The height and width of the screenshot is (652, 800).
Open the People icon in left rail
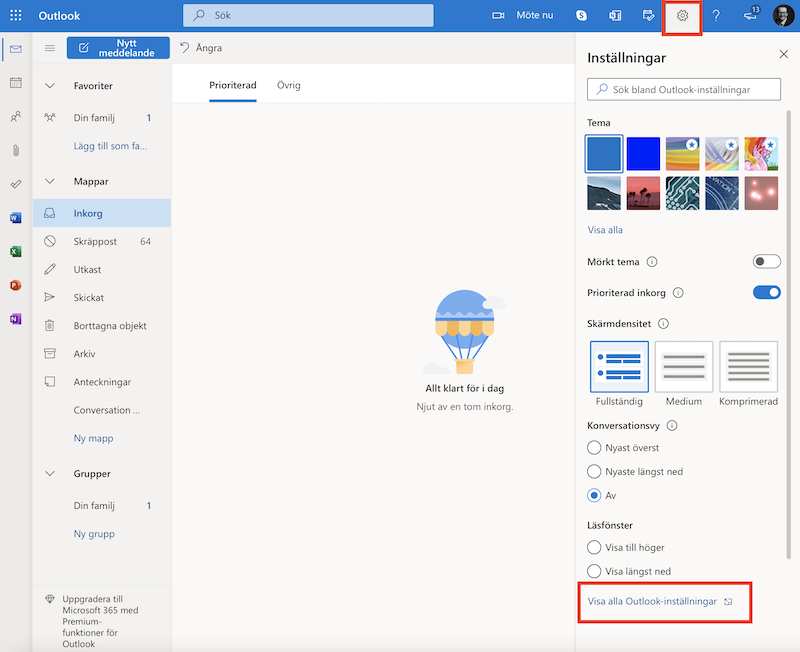click(x=16, y=117)
